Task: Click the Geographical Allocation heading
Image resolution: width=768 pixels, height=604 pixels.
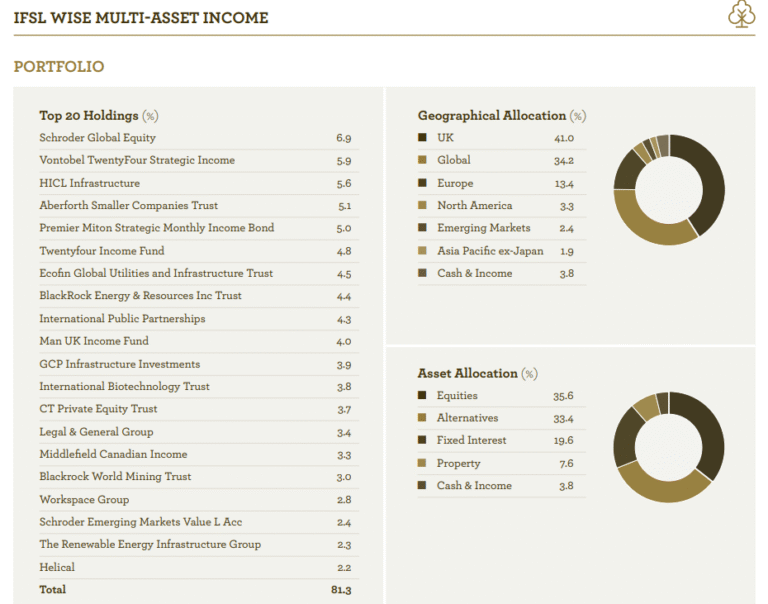Action: coord(502,116)
